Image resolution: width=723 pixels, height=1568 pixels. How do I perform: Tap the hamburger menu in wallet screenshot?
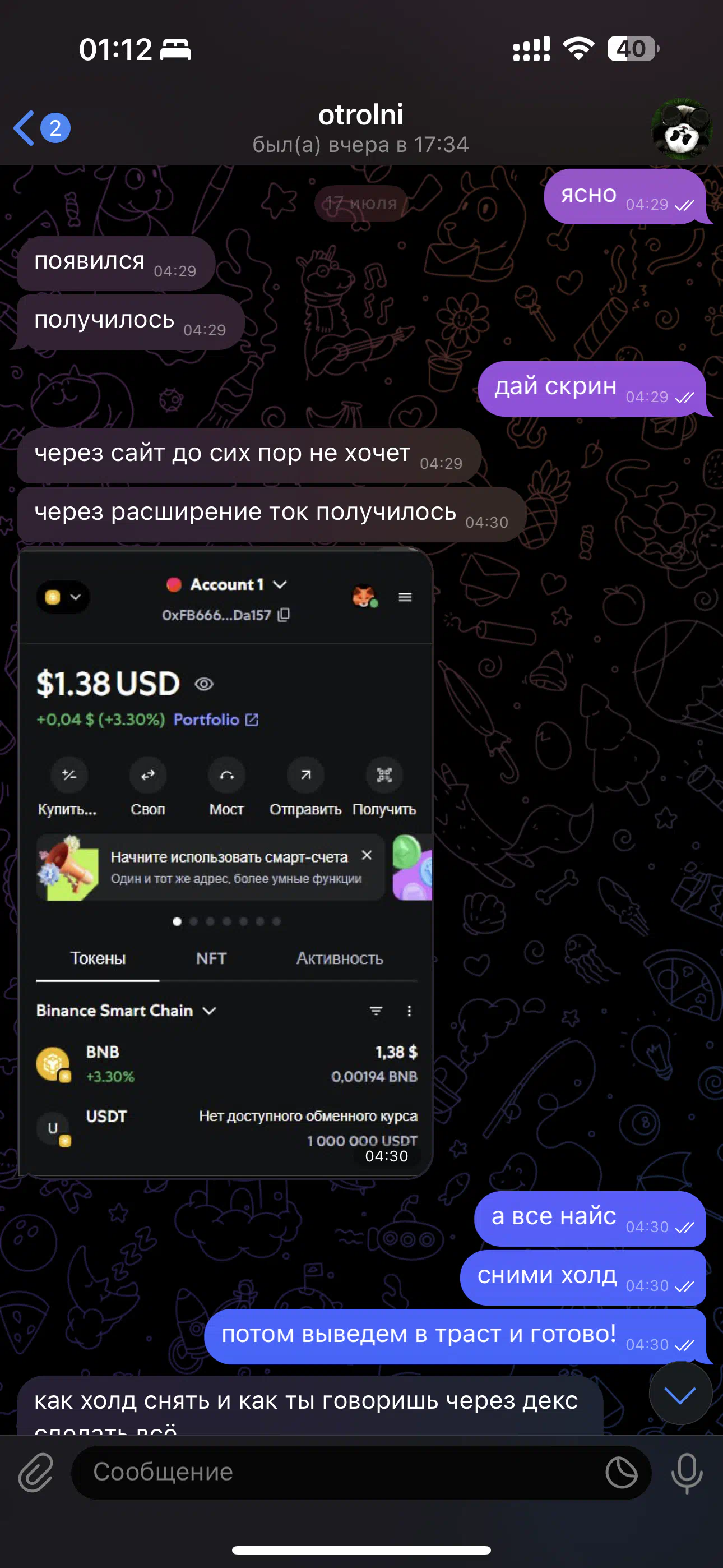[x=405, y=597]
